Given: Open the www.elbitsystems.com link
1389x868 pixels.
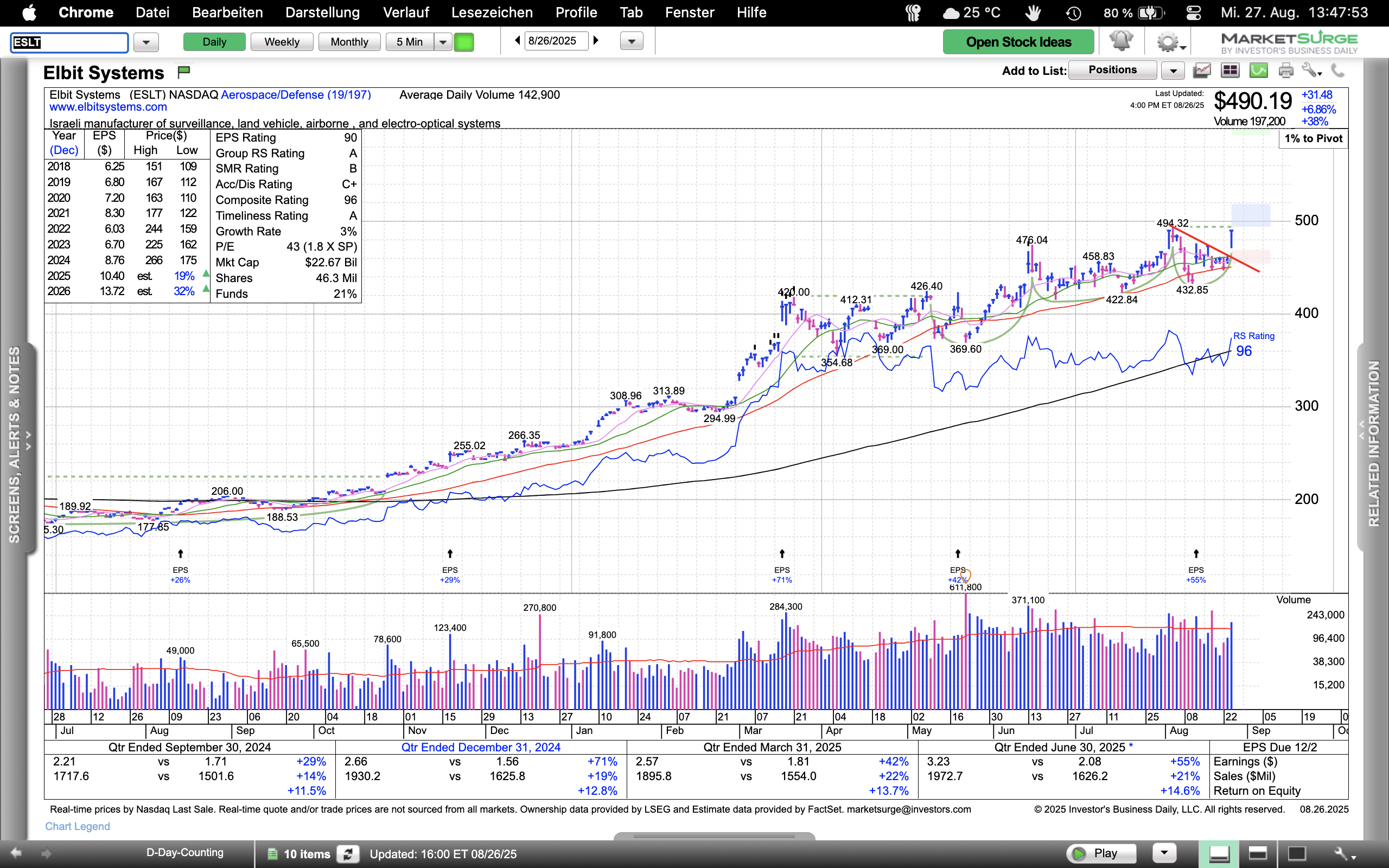Looking at the screenshot, I should [108, 107].
